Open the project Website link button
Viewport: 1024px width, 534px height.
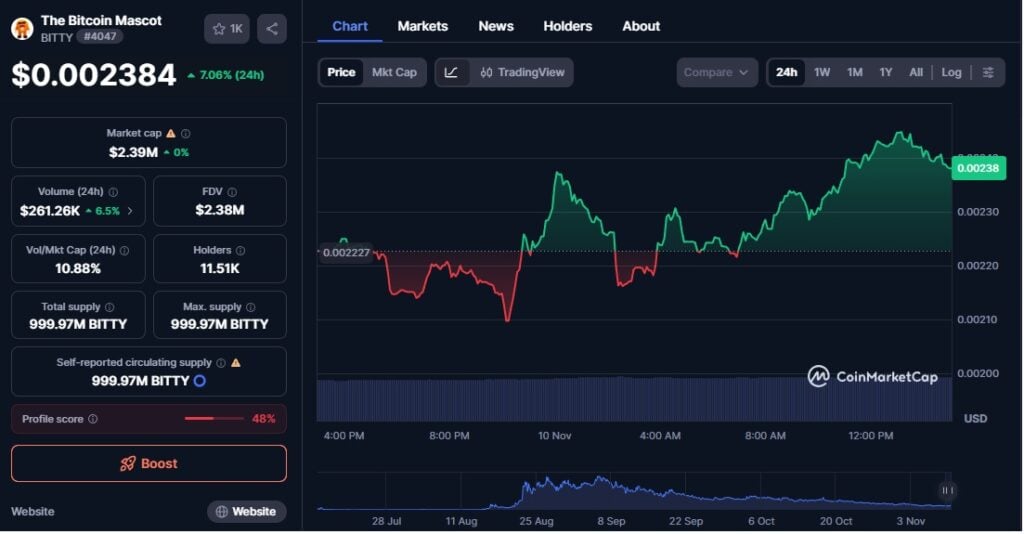coord(246,512)
